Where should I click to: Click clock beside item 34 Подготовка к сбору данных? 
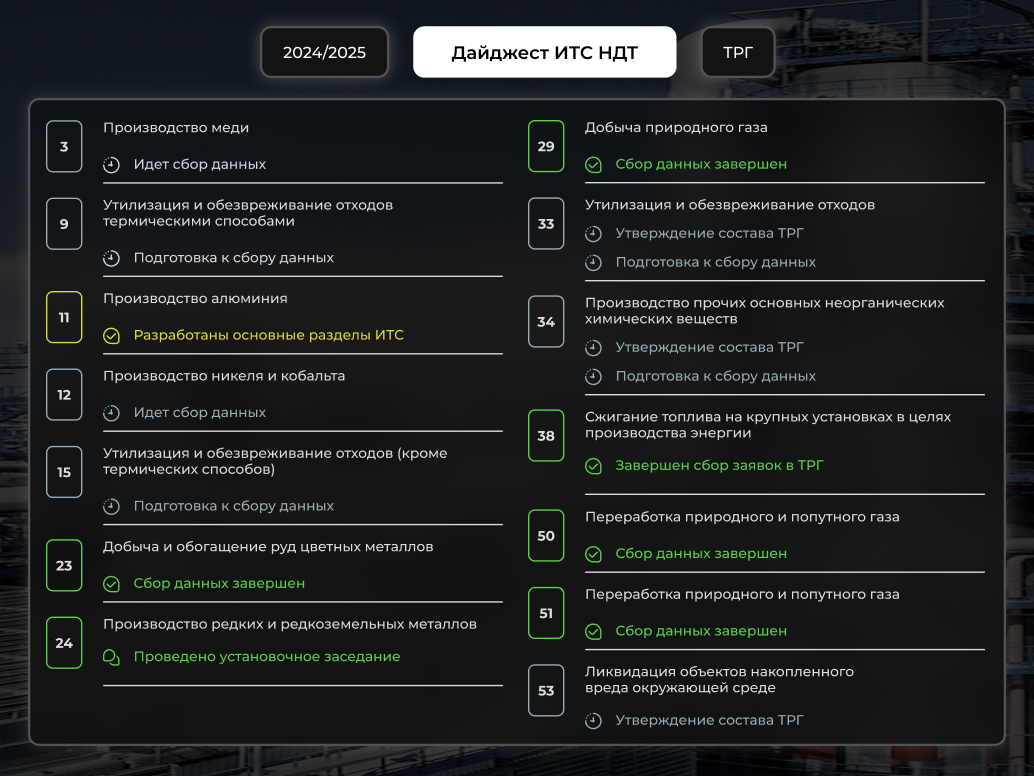[x=593, y=376]
